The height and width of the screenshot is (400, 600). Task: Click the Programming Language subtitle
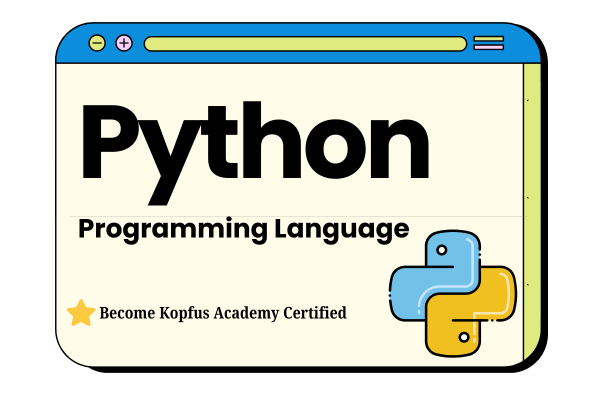[x=243, y=230]
